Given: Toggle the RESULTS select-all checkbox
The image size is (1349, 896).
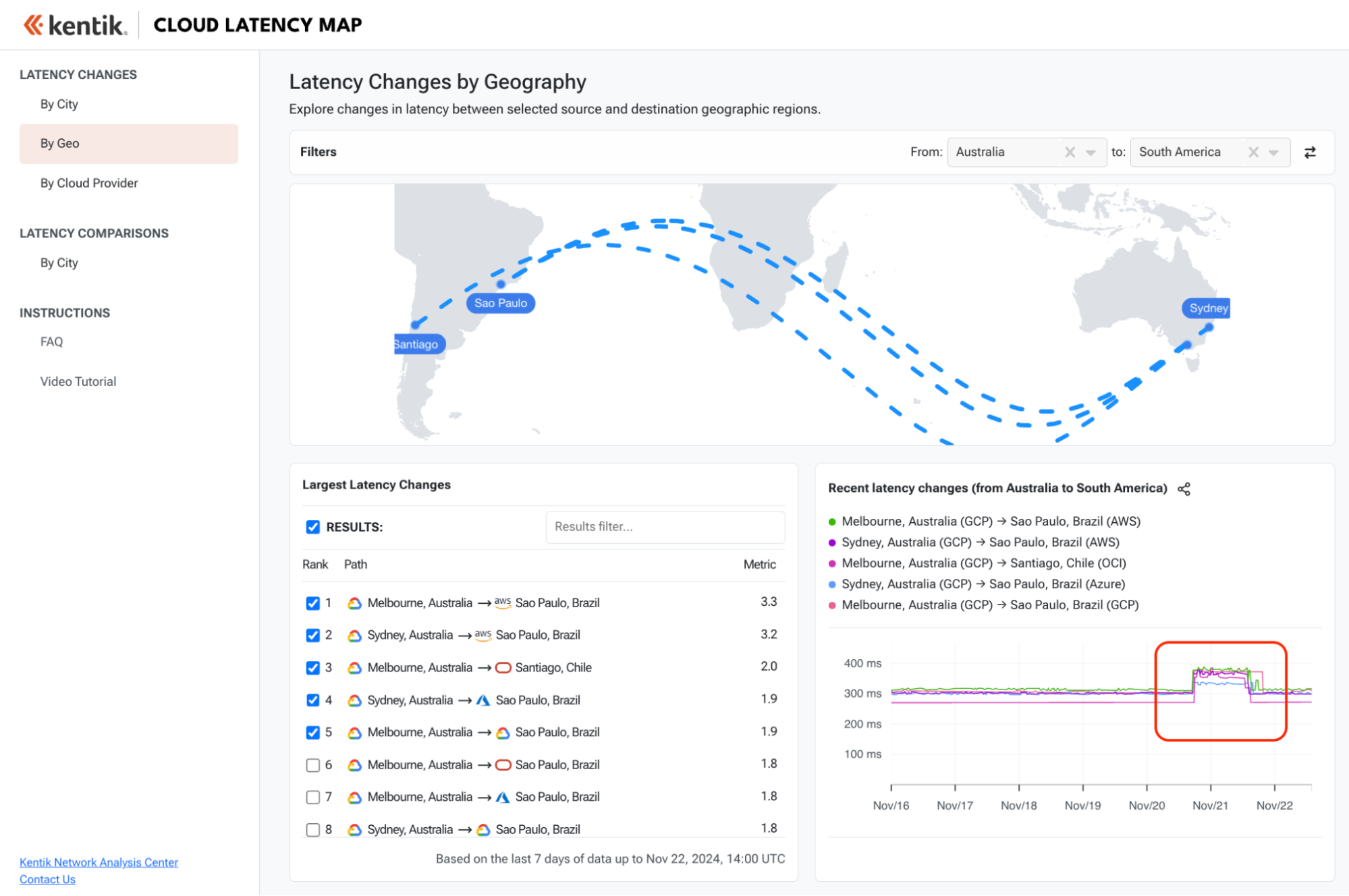Looking at the screenshot, I should pyautogui.click(x=312, y=527).
